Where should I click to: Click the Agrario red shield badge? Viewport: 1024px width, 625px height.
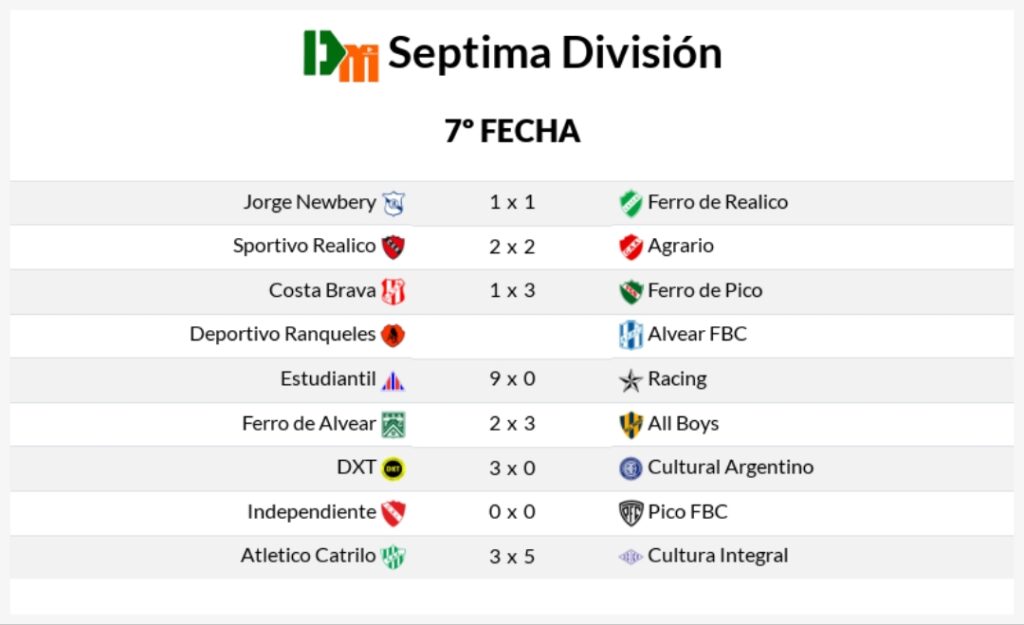point(631,247)
